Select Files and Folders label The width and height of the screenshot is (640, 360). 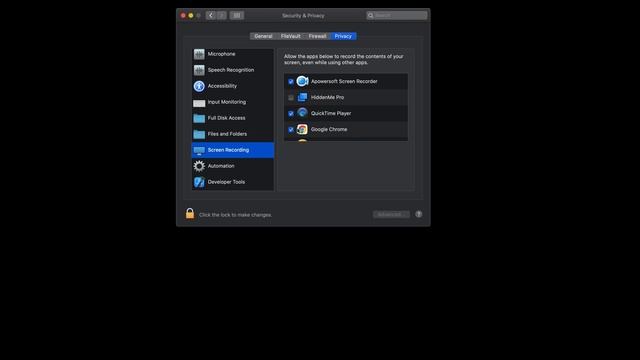point(227,133)
